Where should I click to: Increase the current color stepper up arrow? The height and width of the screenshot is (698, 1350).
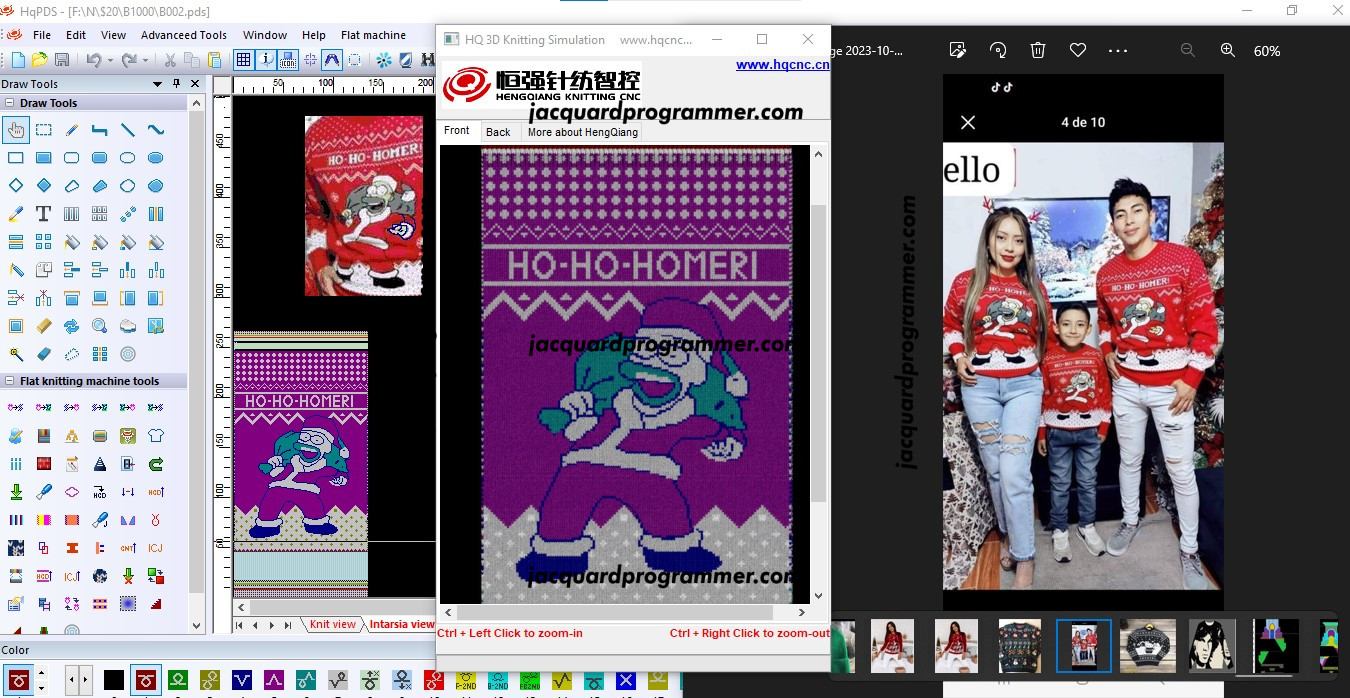(41, 672)
